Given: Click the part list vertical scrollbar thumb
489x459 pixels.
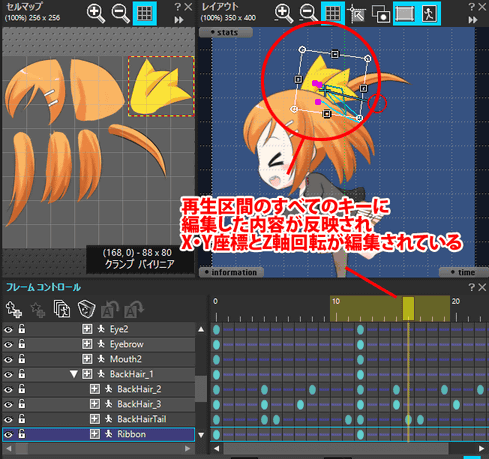Looking at the screenshot, I should (x=201, y=389).
